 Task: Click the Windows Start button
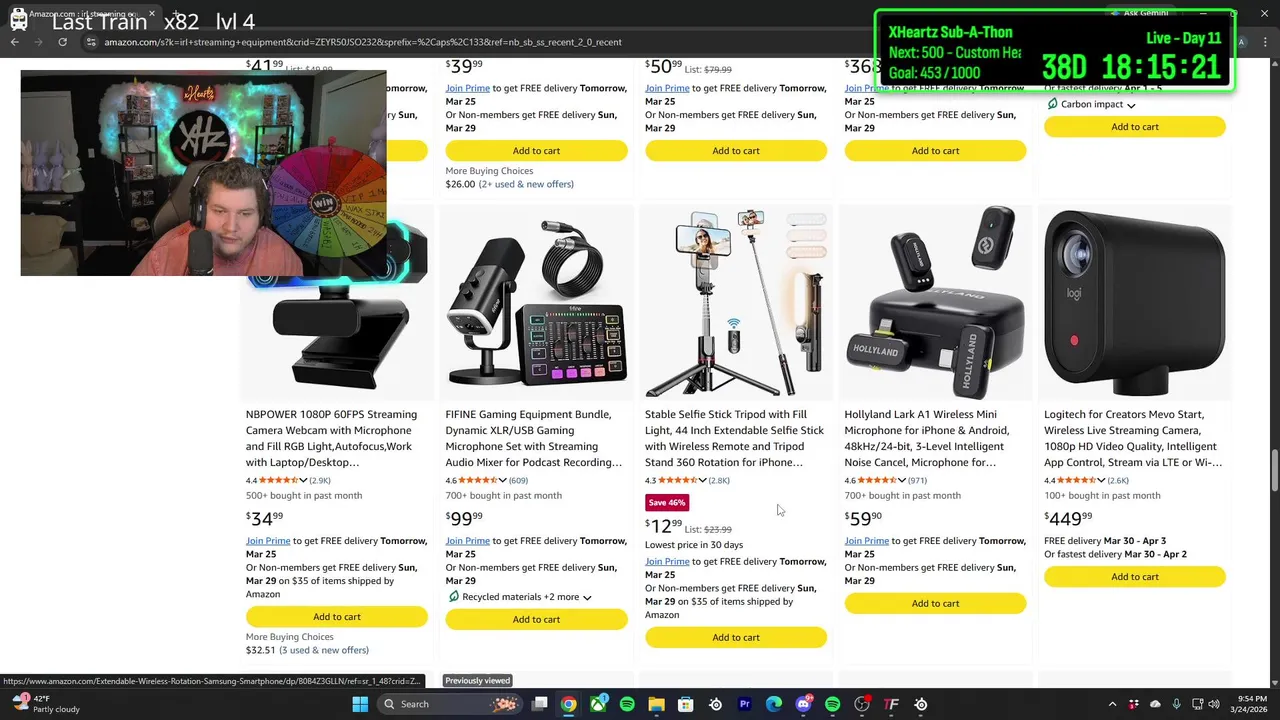click(x=360, y=704)
